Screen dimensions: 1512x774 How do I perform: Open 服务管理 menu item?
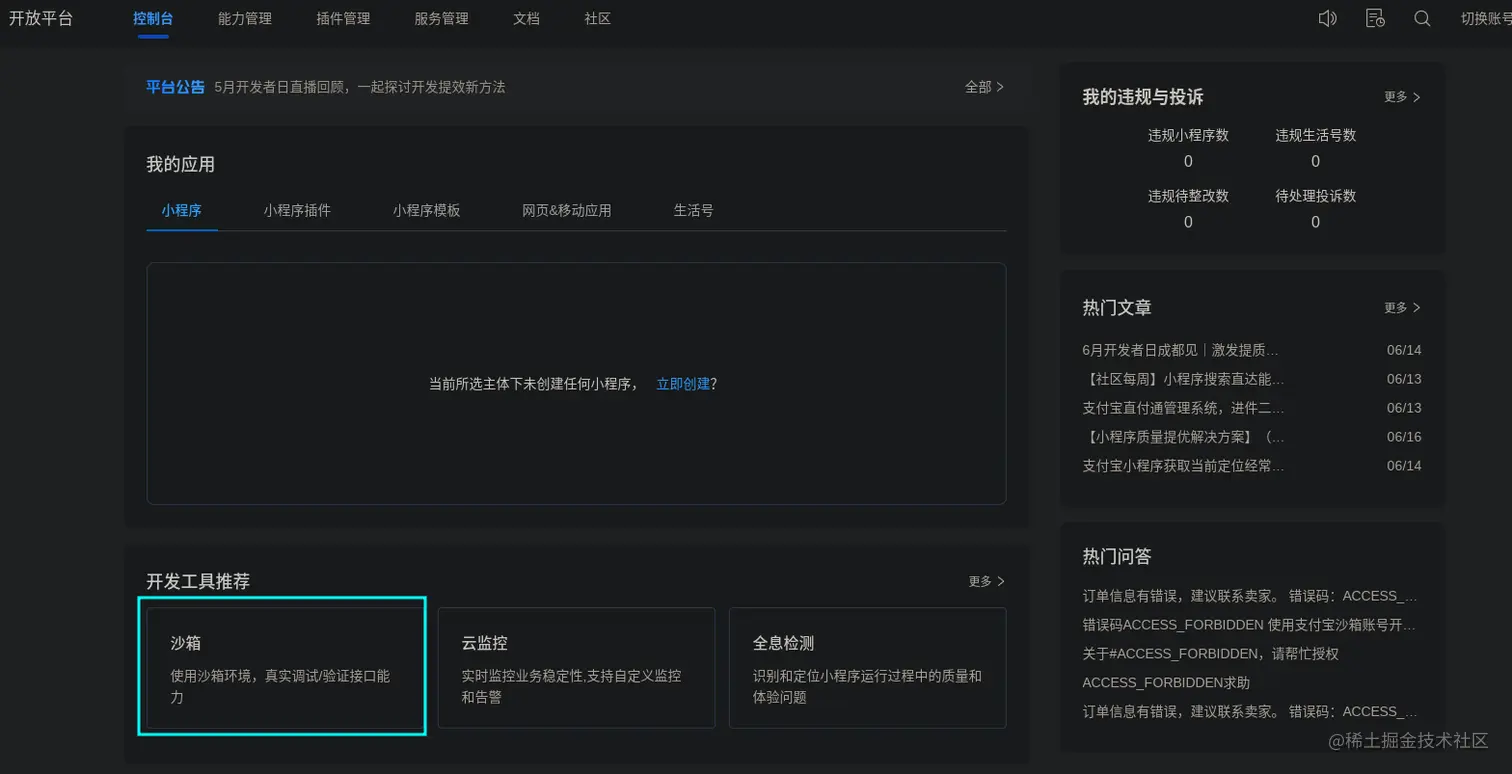point(441,19)
